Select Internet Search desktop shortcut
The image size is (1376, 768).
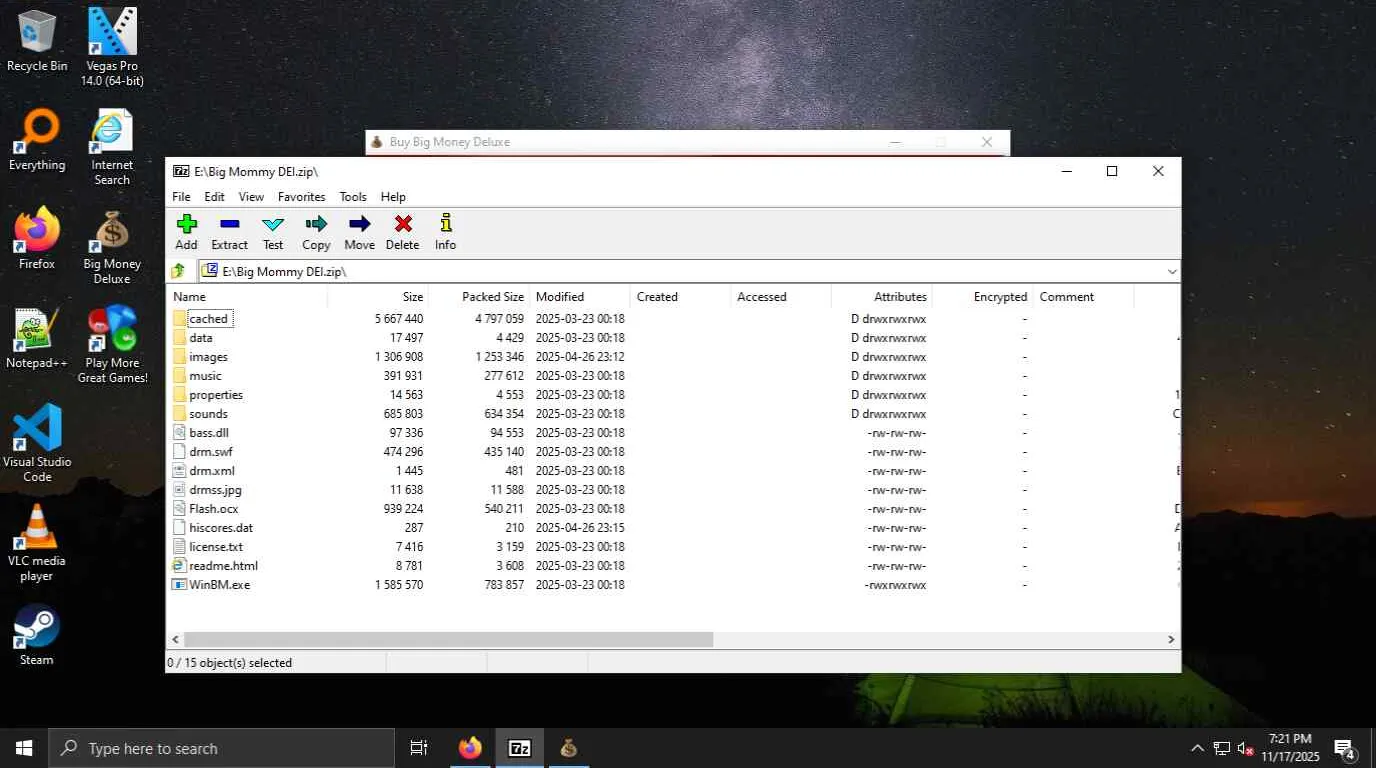coord(112,147)
